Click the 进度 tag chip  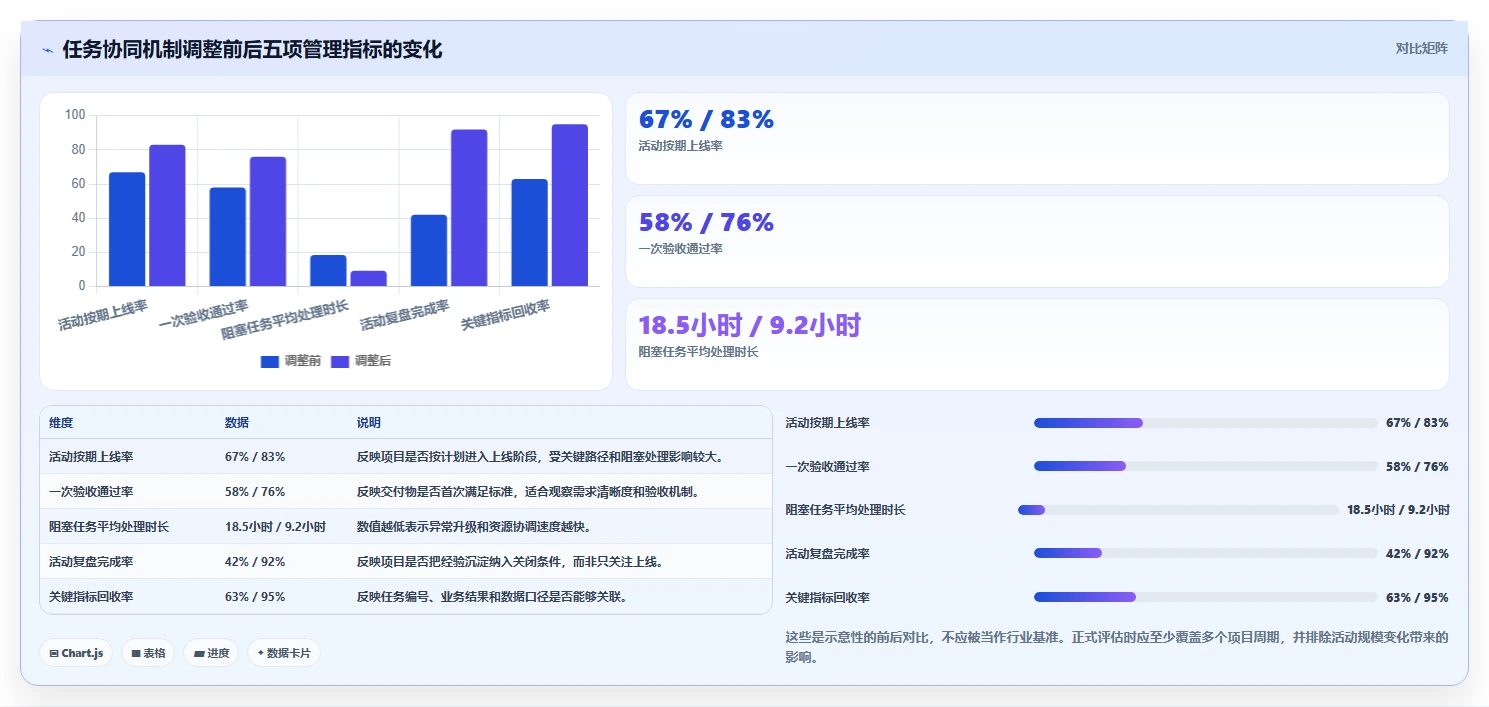[211, 653]
